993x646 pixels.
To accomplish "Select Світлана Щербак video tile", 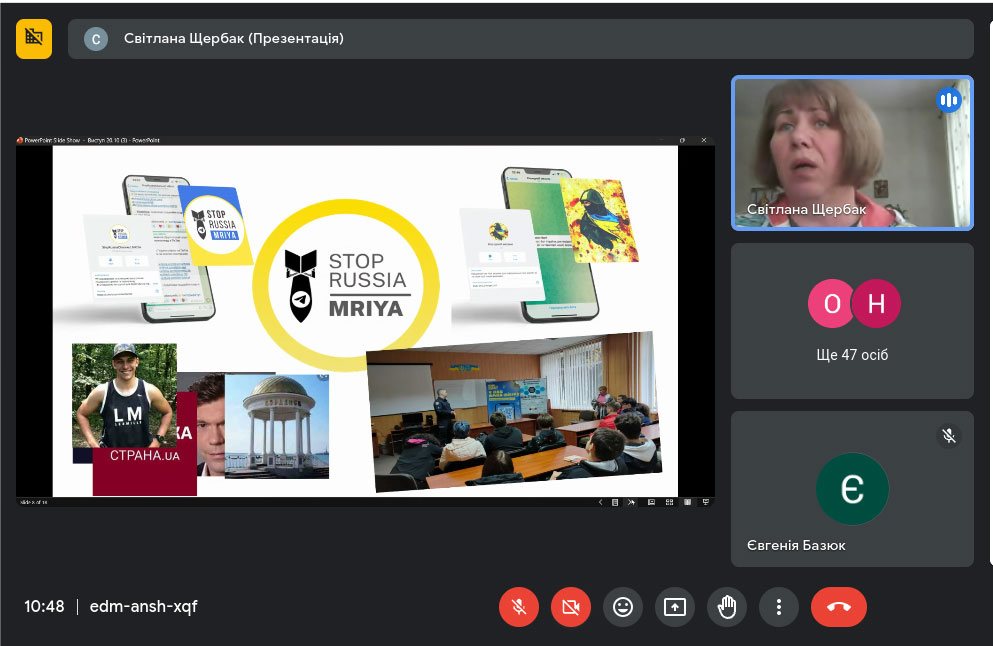I will (852, 153).
